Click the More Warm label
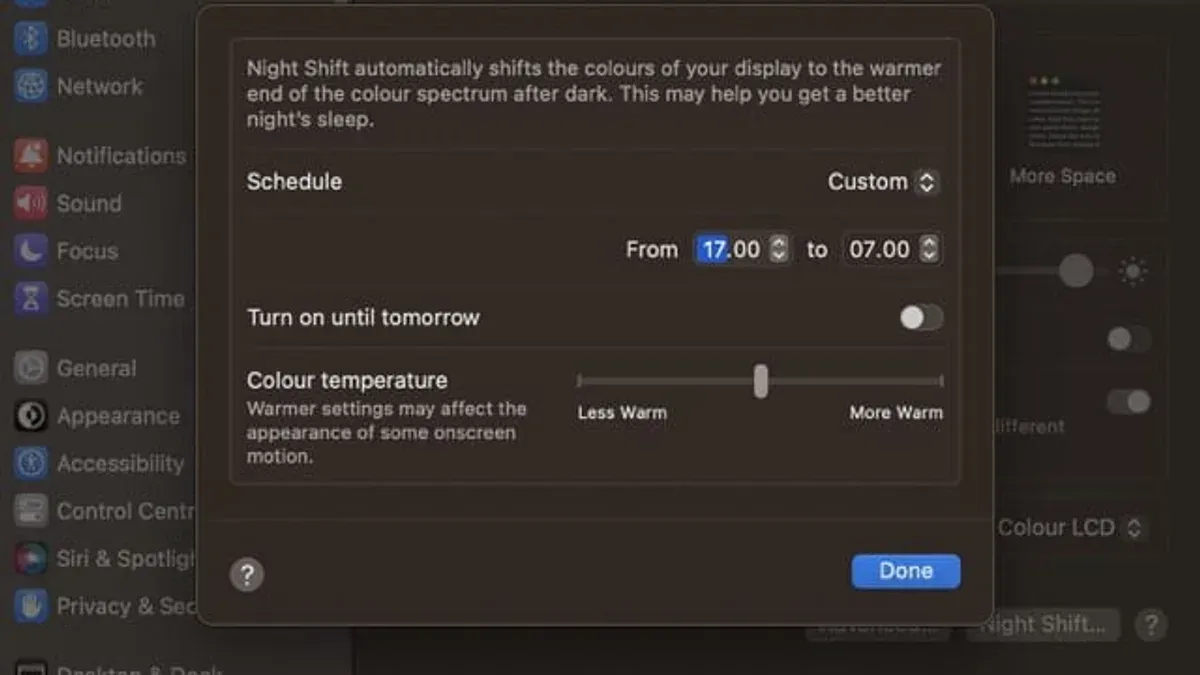Image resolution: width=1200 pixels, height=675 pixels. (x=896, y=412)
